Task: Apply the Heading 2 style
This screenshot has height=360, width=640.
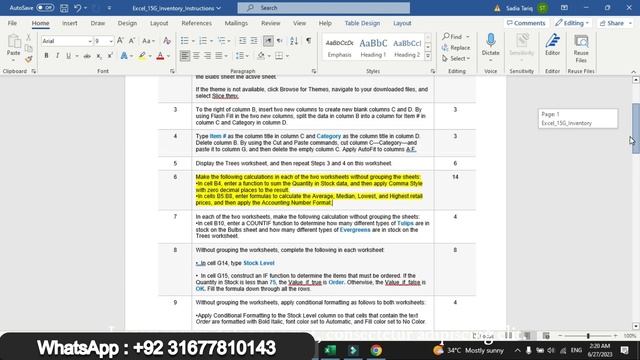Action: pos(407,47)
